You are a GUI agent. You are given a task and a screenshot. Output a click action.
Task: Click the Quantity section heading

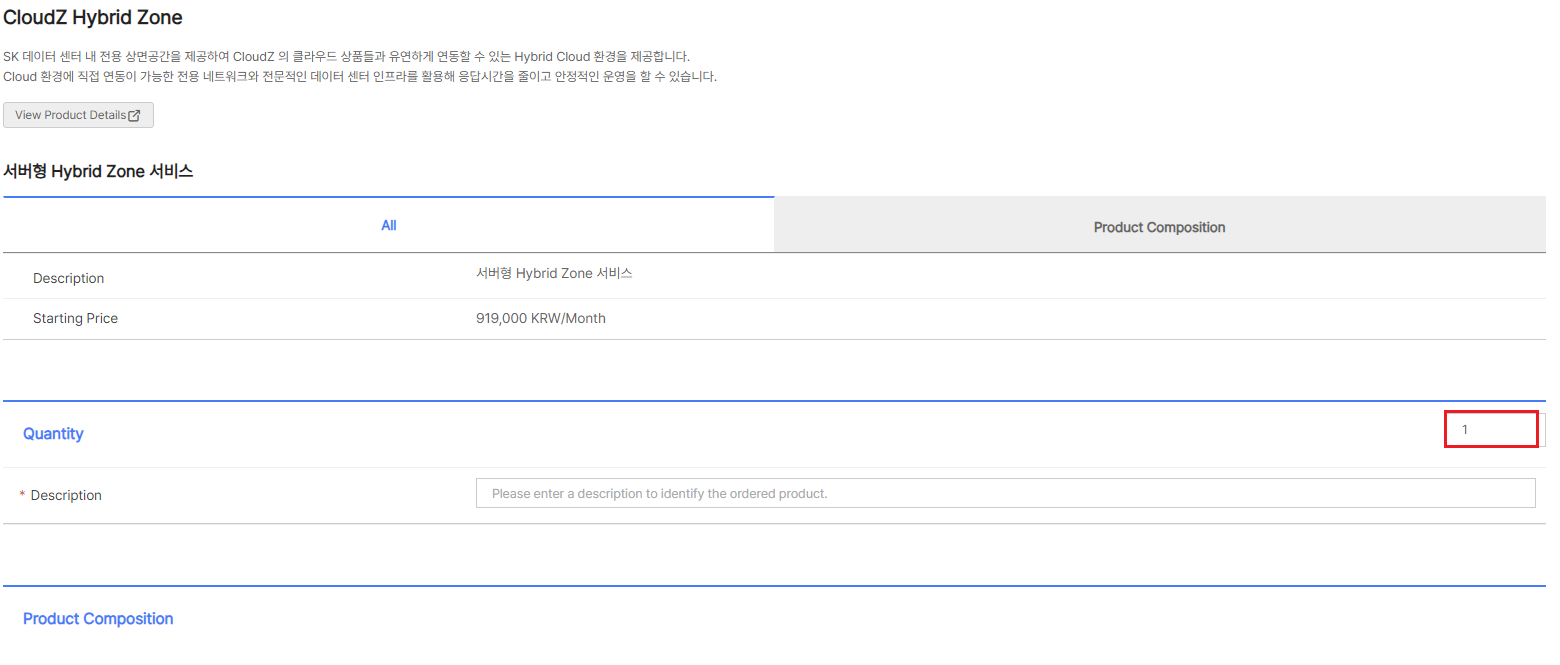point(53,433)
